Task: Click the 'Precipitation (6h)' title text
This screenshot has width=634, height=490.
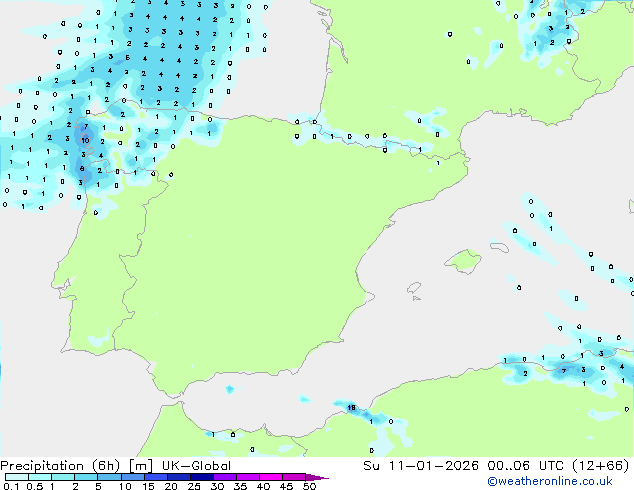Action: click(60, 466)
